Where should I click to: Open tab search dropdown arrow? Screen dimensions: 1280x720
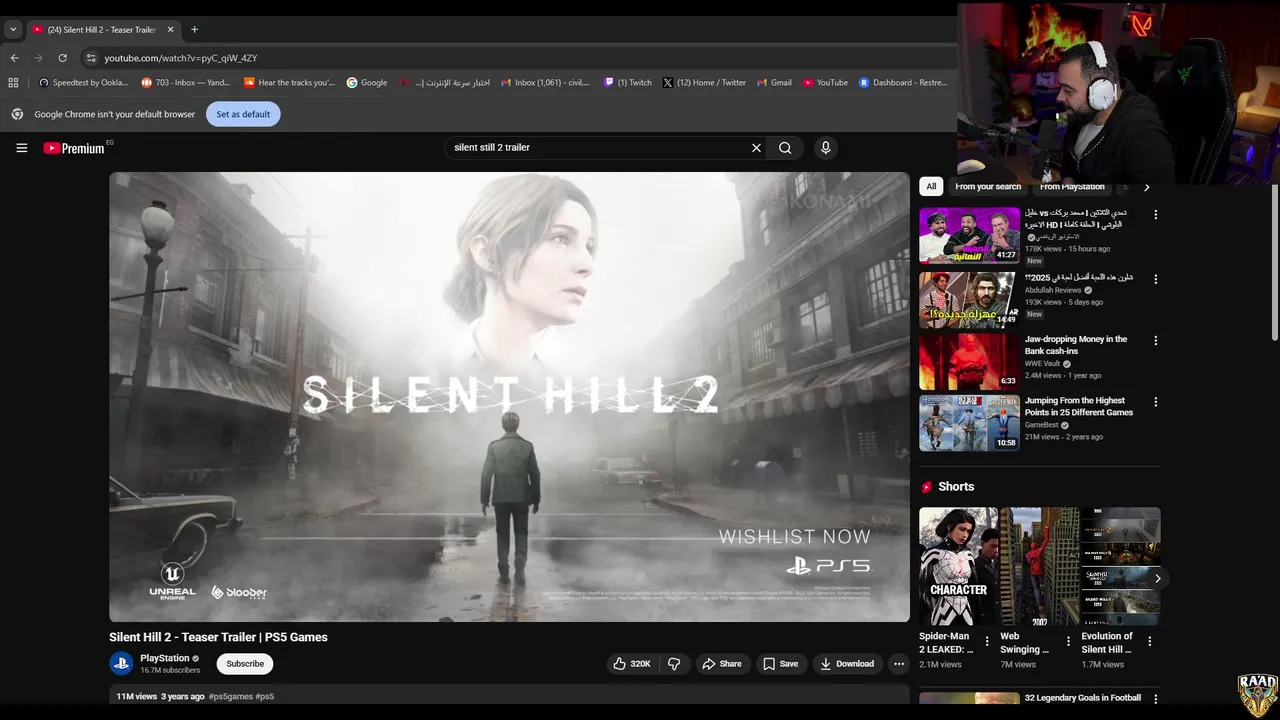(13, 29)
